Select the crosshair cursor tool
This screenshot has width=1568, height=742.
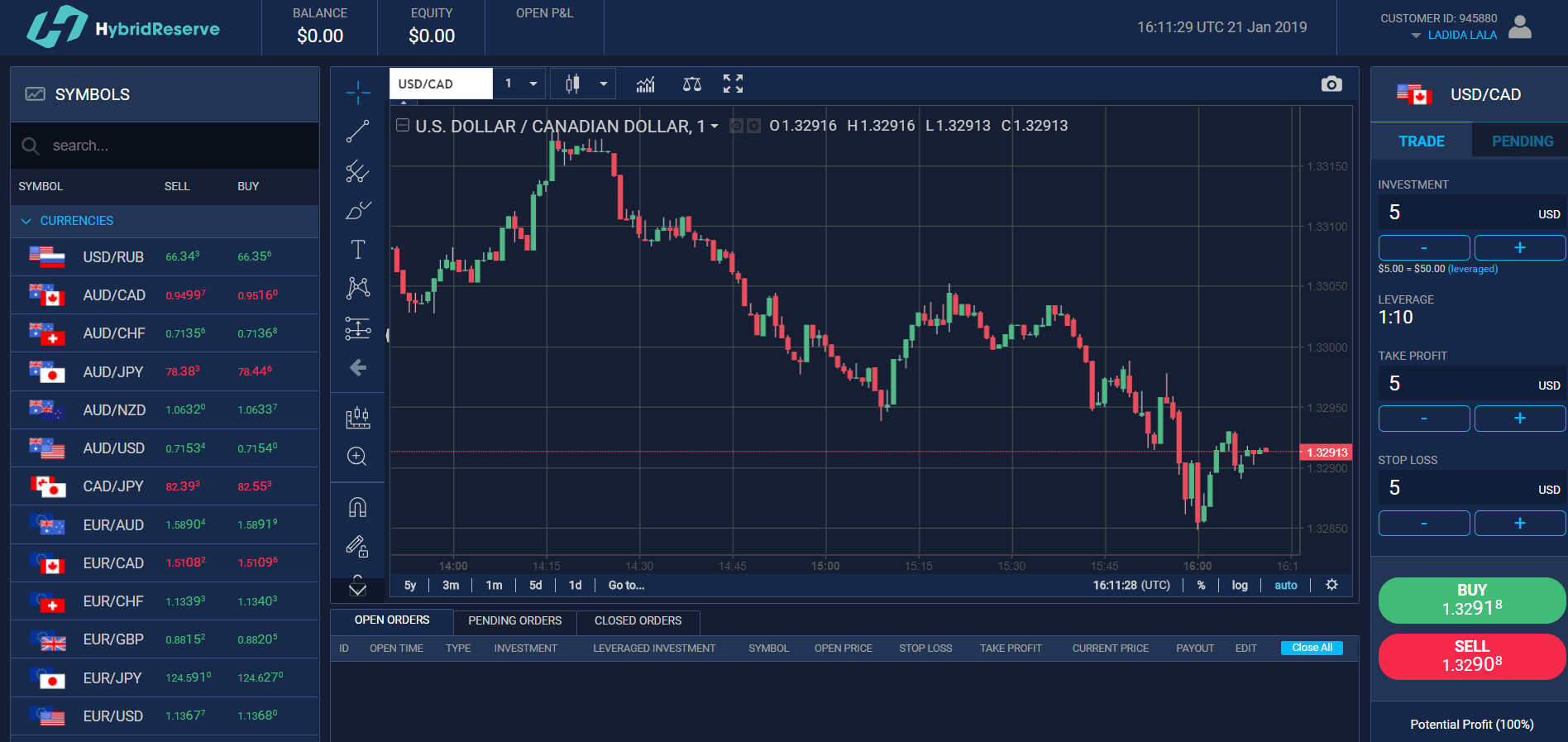coord(357,93)
